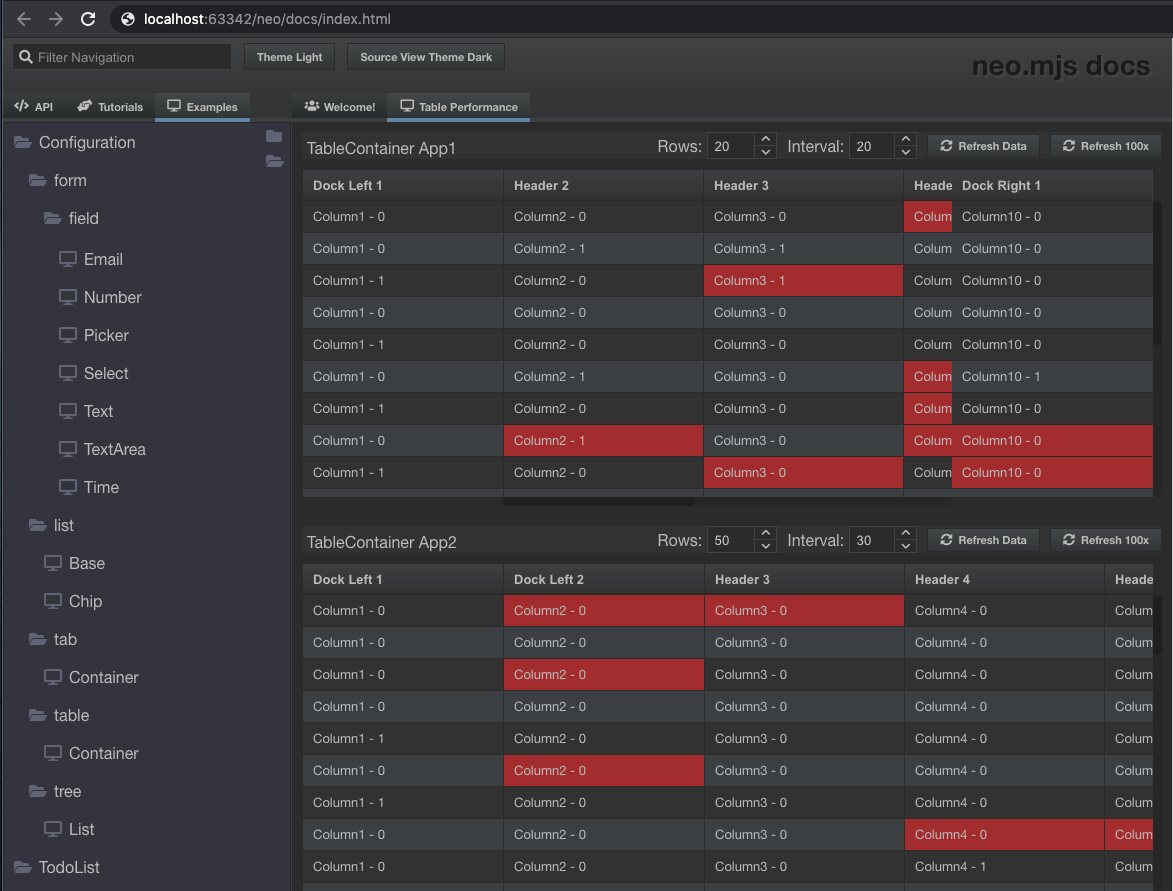Decrease App2 Interval with down arrow
Image resolution: width=1173 pixels, height=891 pixels.
pos(906,547)
